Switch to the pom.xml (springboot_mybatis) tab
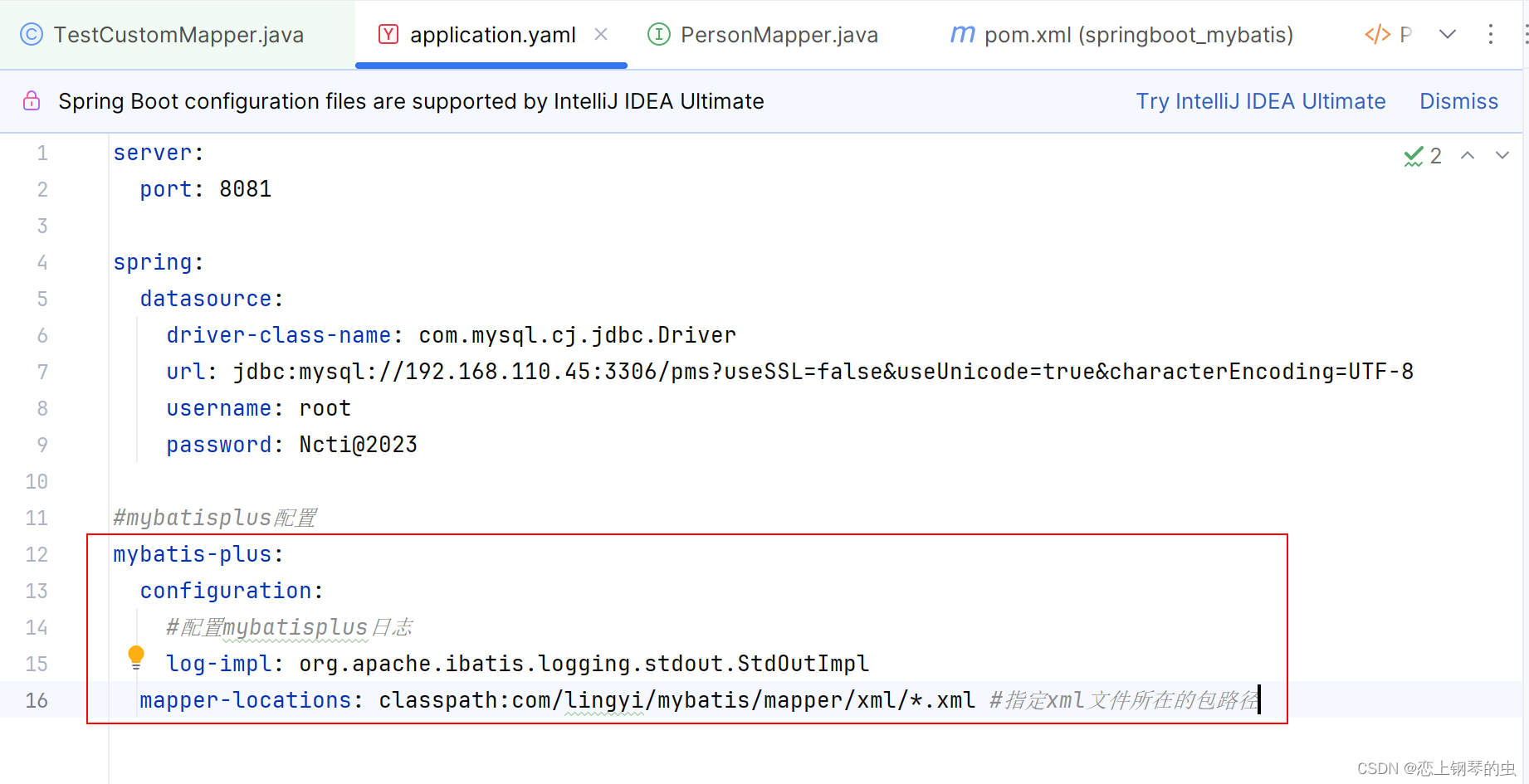The height and width of the screenshot is (784, 1529). [1137, 34]
